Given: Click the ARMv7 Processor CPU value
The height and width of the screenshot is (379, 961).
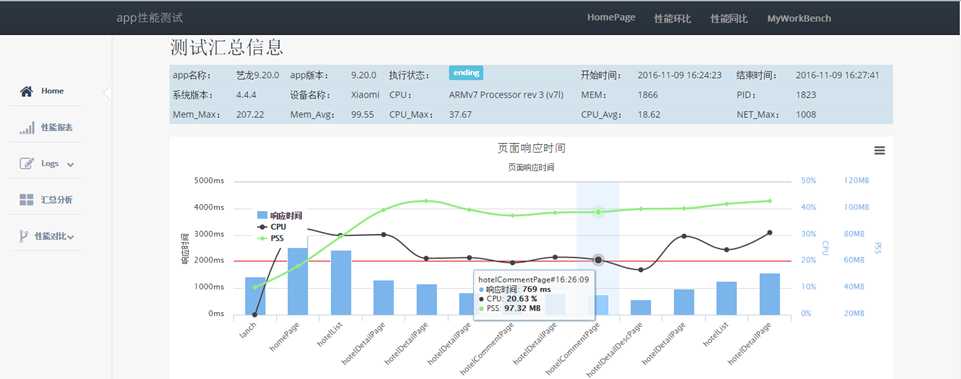Looking at the screenshot, I should tap(506, 95).
